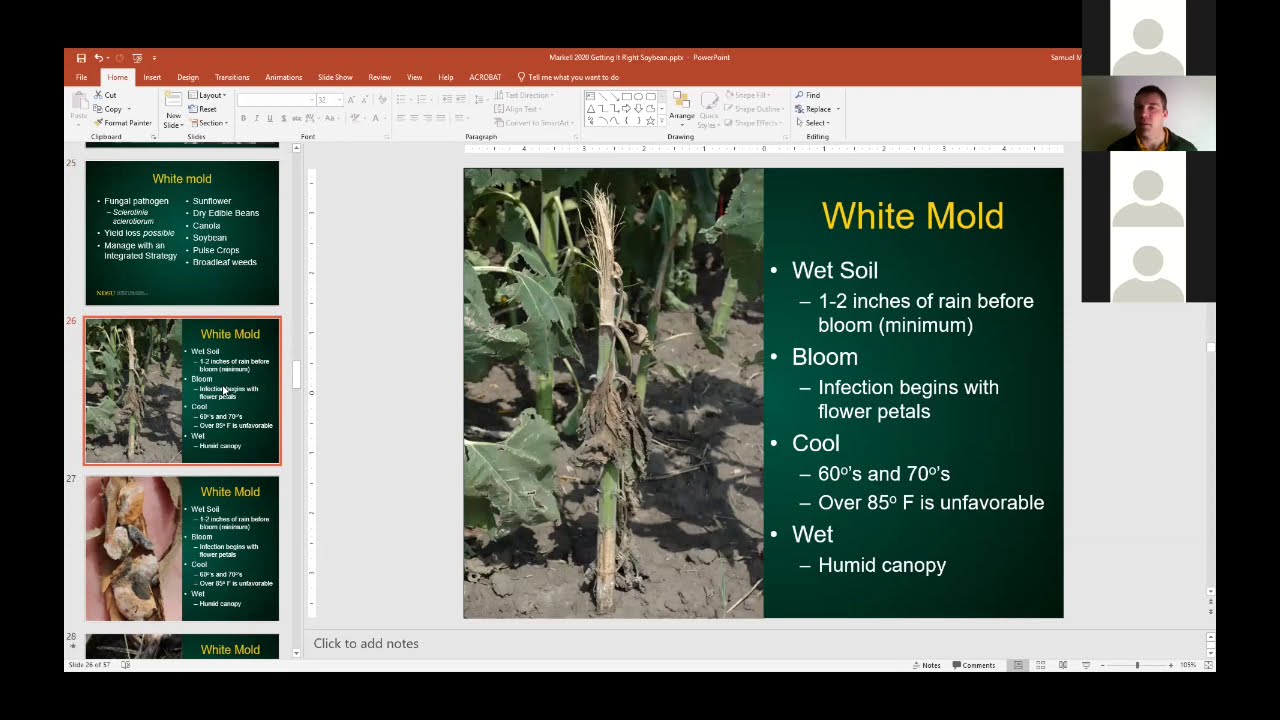
Task: Toggle numbered list
Action: point(424,99)
